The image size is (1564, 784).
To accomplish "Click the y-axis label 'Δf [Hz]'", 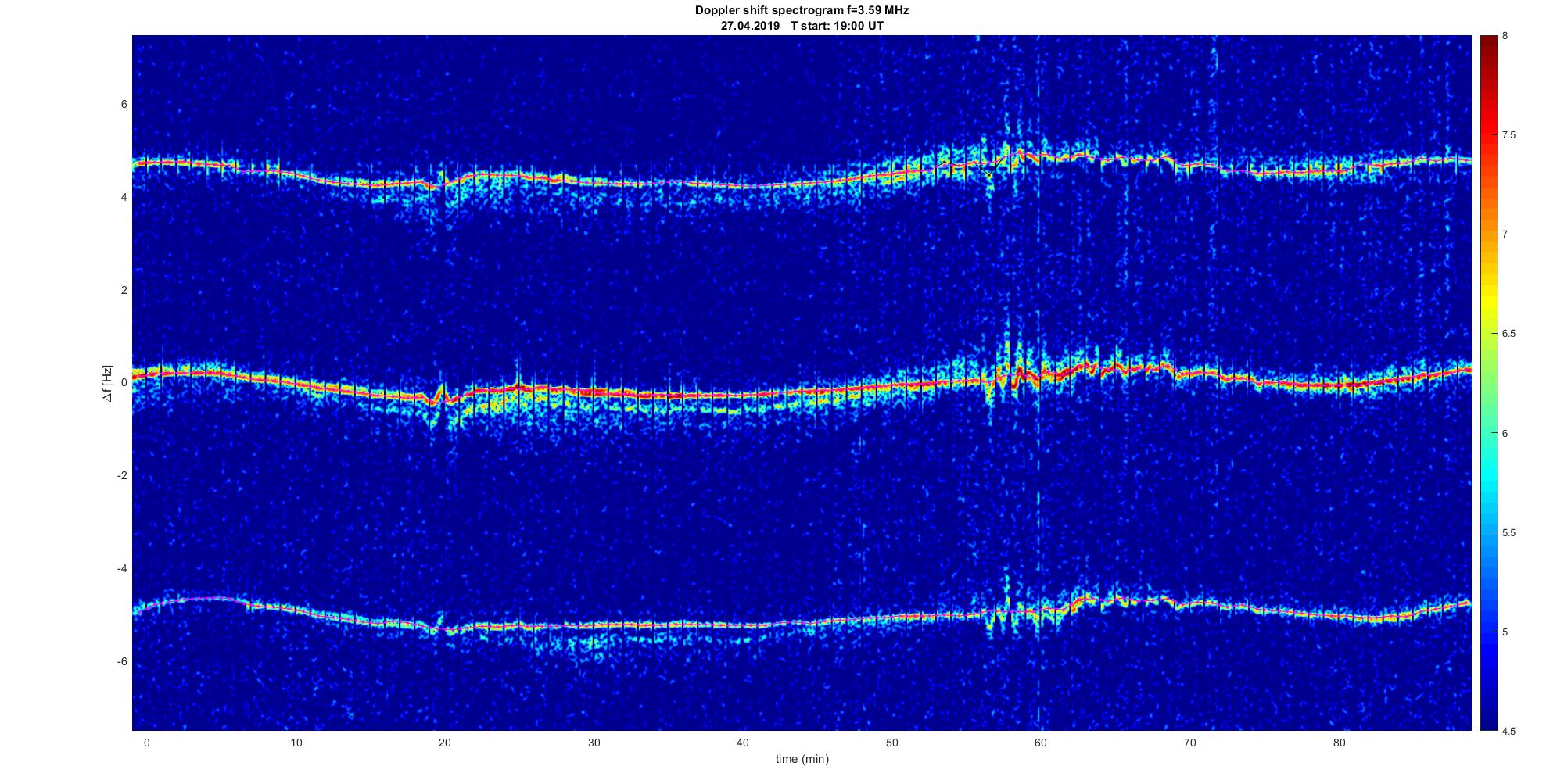I will [x=107, y=383].
